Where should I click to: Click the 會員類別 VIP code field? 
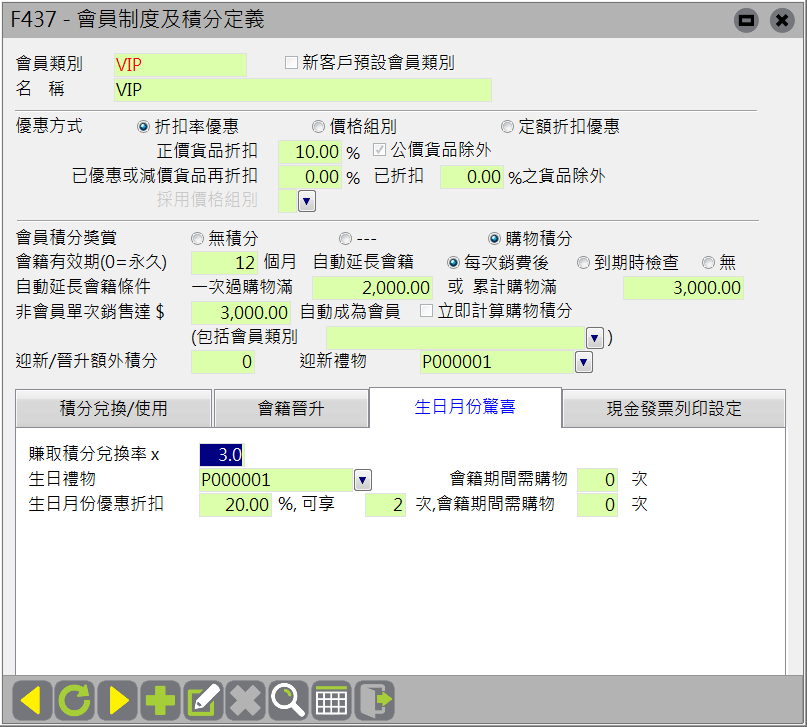tap(180, 65)
